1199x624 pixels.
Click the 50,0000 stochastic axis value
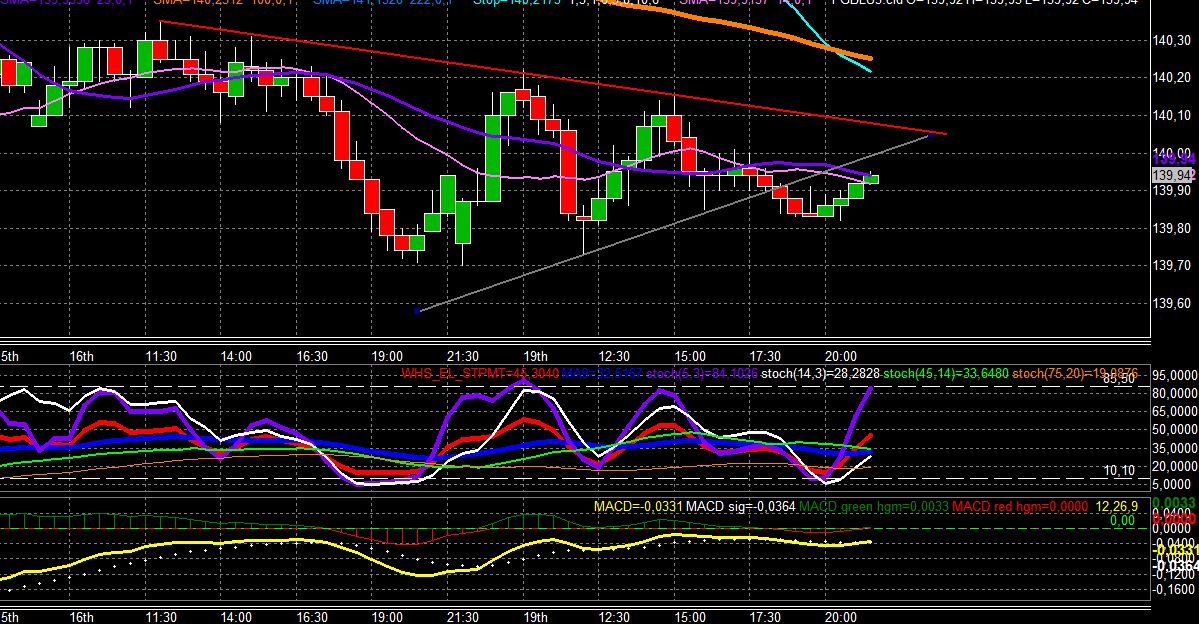click(x=1175, y=430)
